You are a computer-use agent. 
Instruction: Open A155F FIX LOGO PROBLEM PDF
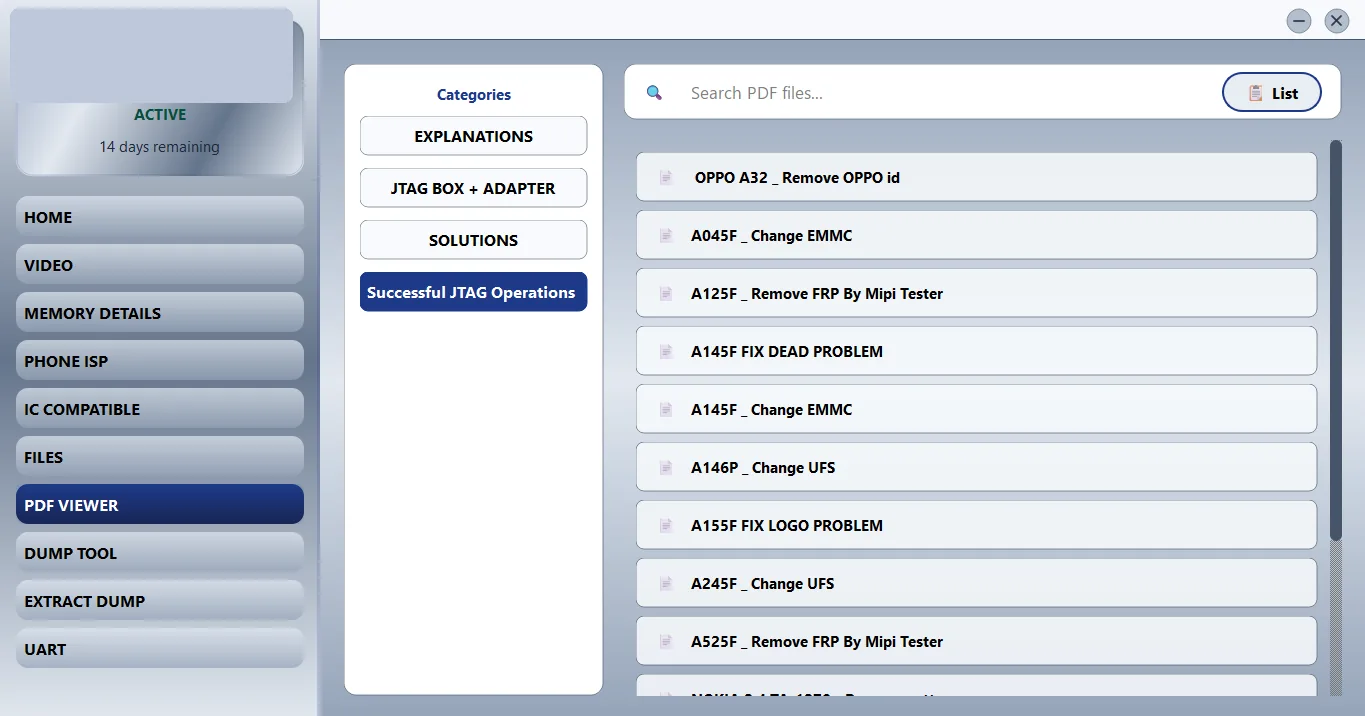point(976,525)
